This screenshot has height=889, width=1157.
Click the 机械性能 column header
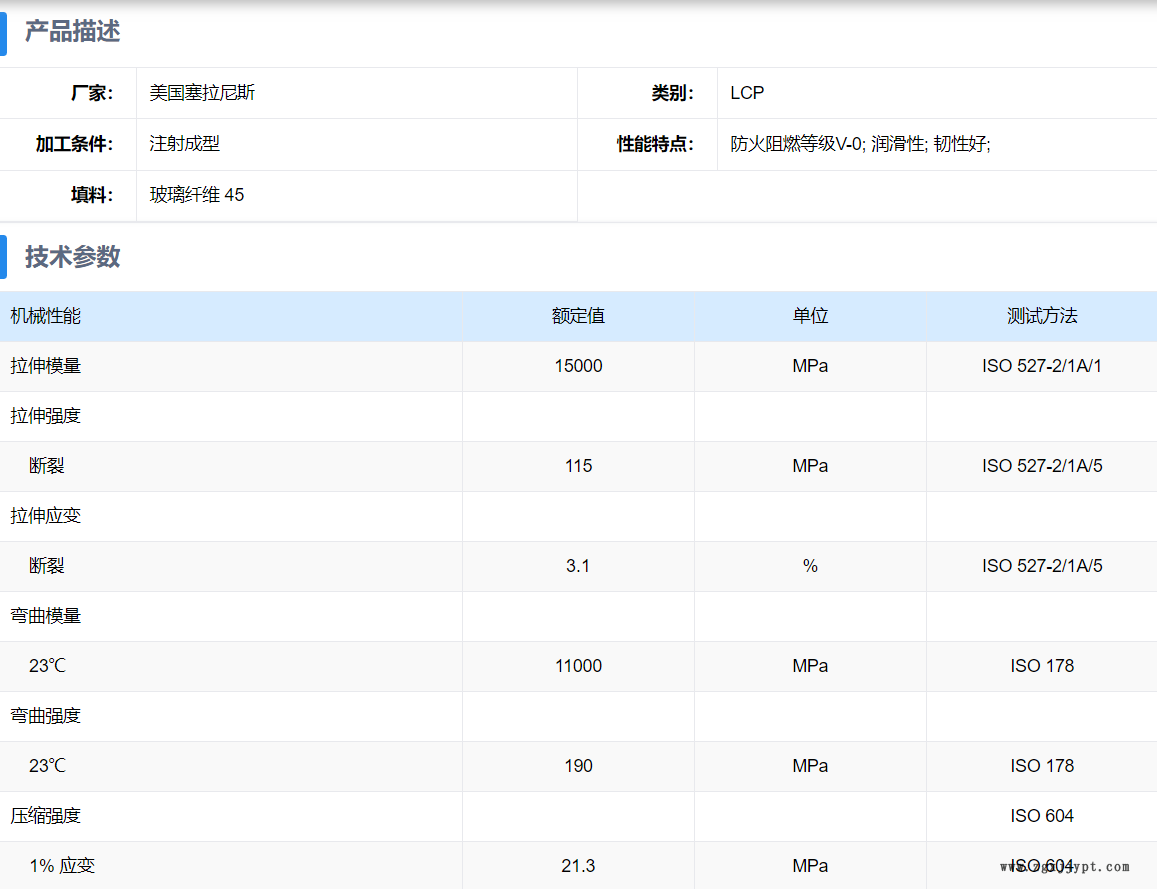tap(46, 316)
